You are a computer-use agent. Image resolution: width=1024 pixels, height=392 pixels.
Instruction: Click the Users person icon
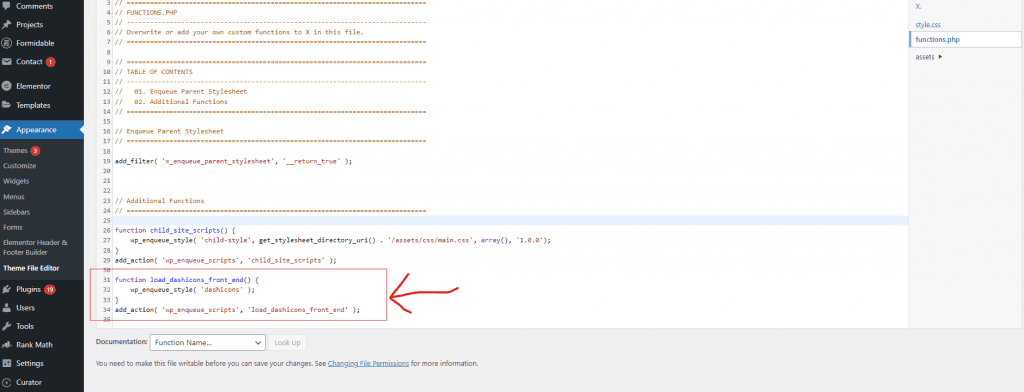coord(7,308)
